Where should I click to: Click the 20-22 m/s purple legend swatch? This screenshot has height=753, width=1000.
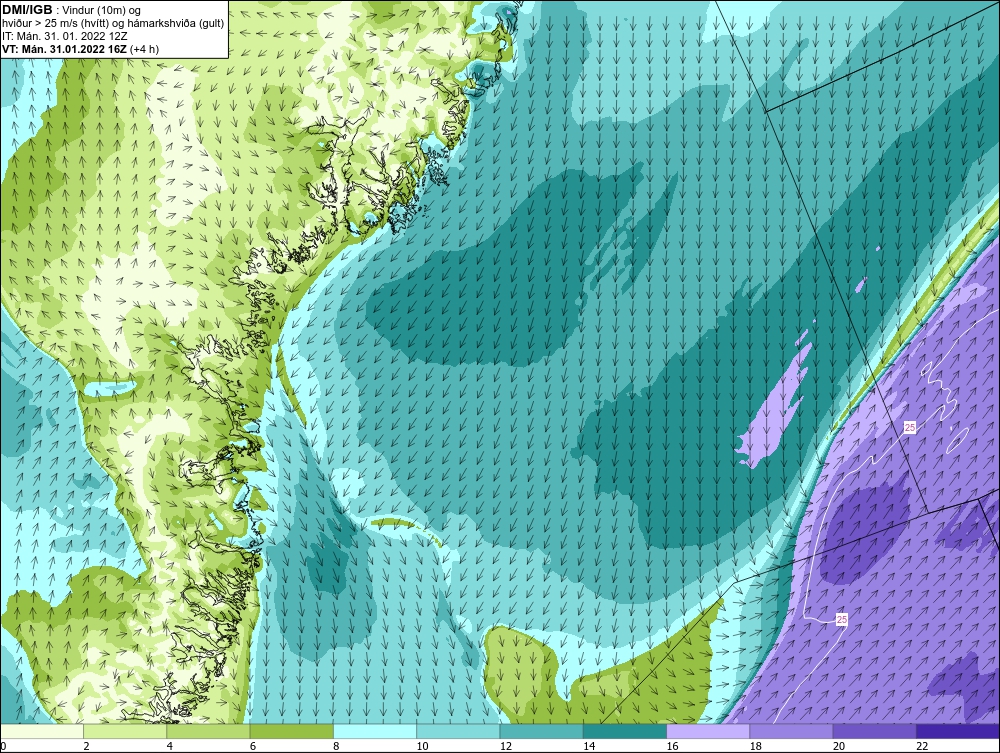[x=874, y=731]
